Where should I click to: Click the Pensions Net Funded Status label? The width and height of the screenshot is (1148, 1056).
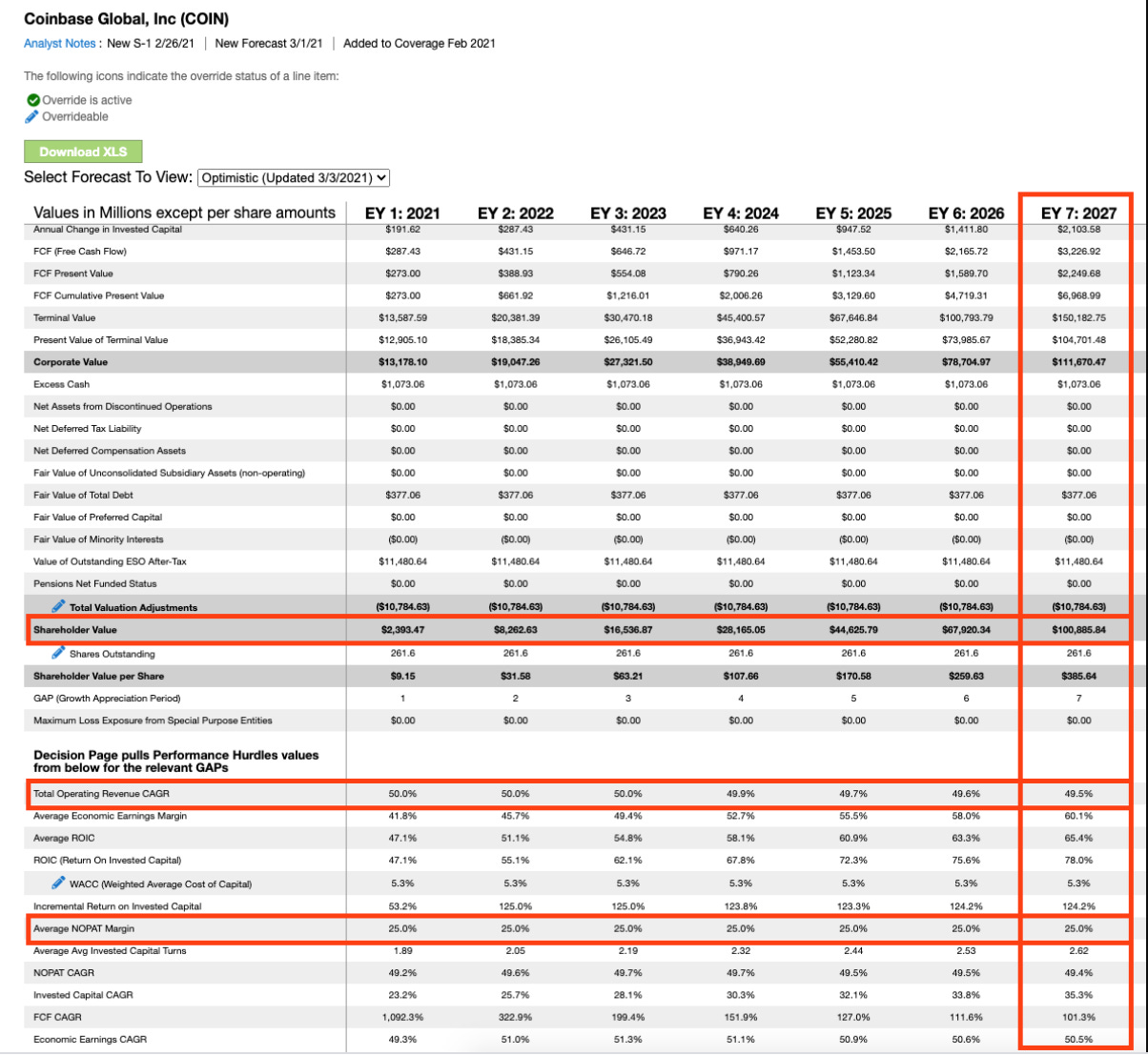point(95,583)
